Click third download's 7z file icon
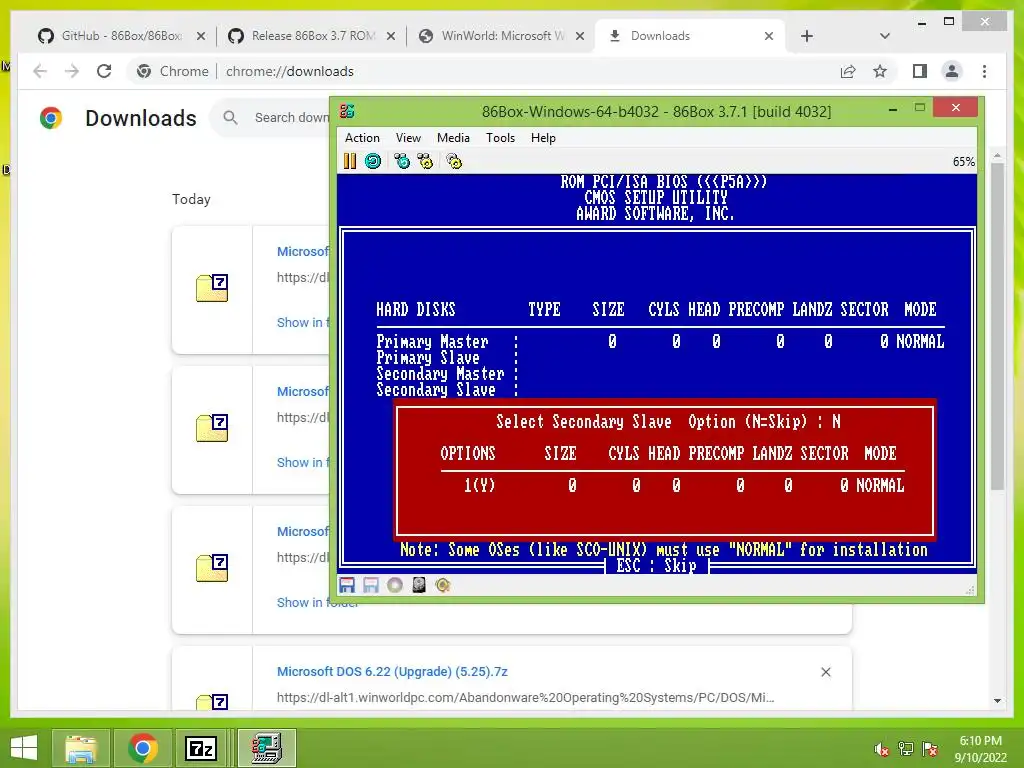This screenshot has width=1024, height=768. (212, 568)
